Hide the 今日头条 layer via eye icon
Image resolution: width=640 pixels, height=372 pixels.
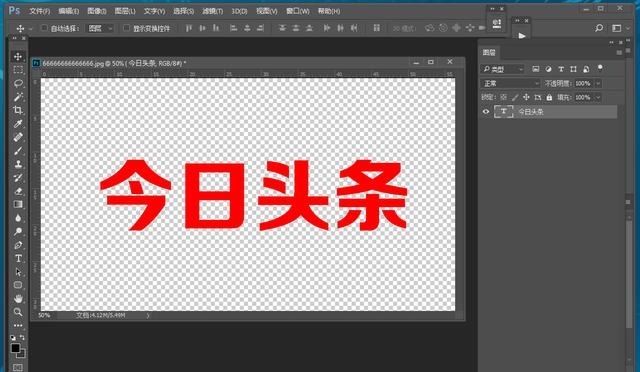(486, 111)
